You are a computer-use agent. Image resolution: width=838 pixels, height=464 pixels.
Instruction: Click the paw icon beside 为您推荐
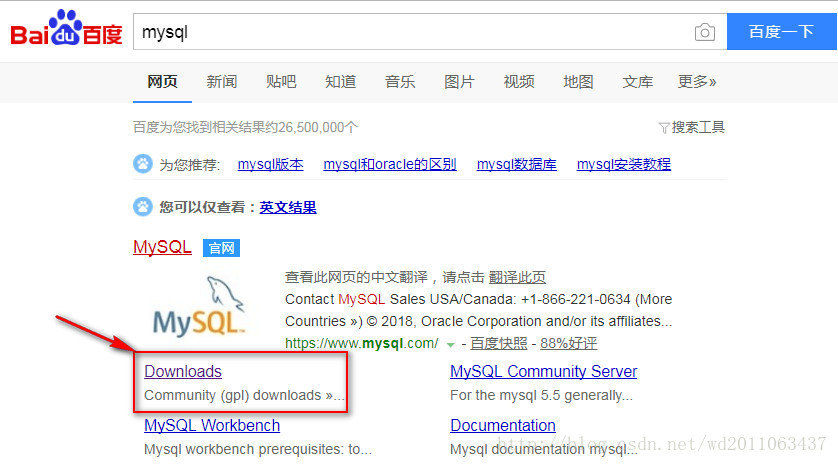(143, 164)
